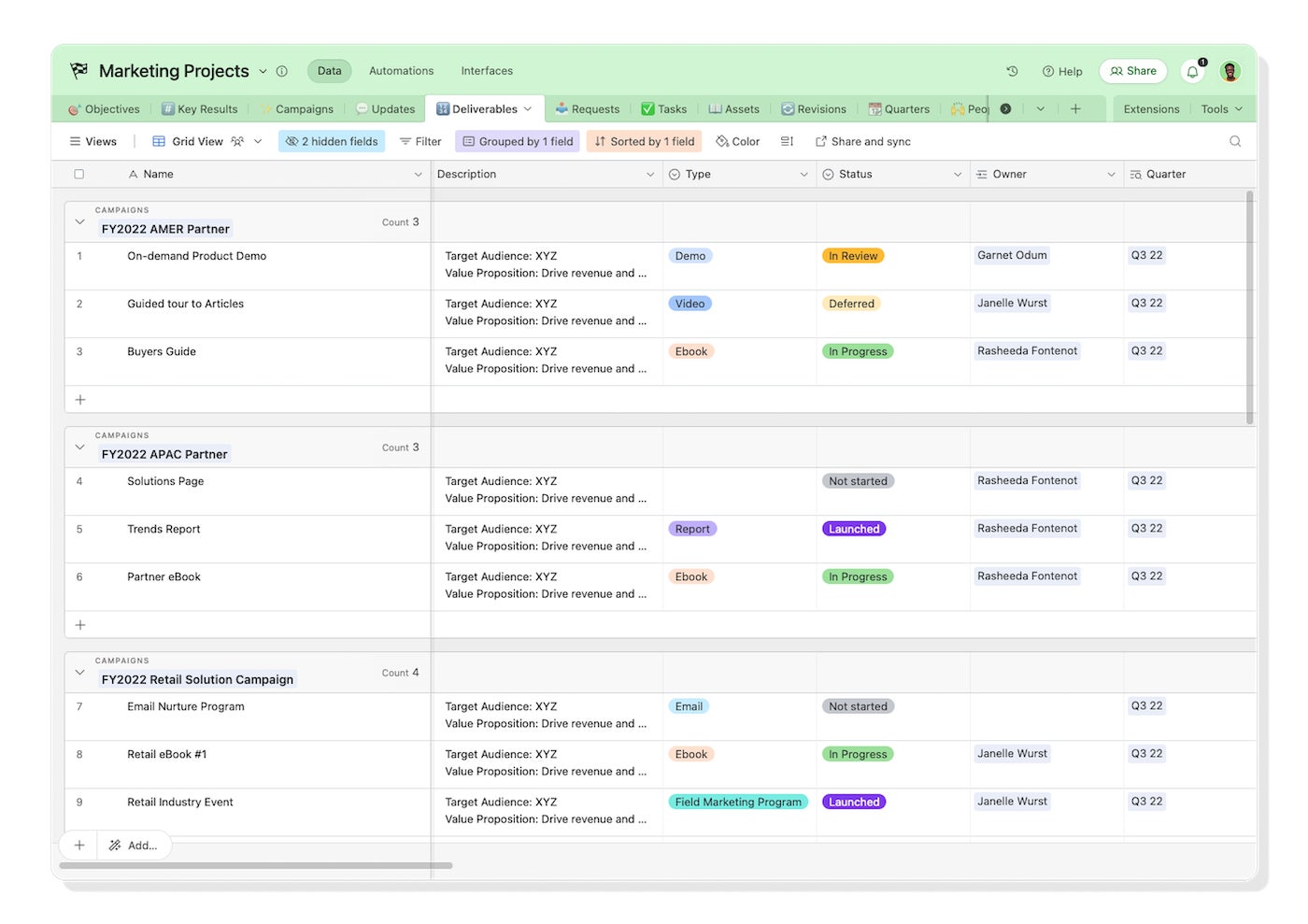Open Extensions panel
Image resolution: width=1308 pixels, height=924 pixels.
tap(1151, 109)
